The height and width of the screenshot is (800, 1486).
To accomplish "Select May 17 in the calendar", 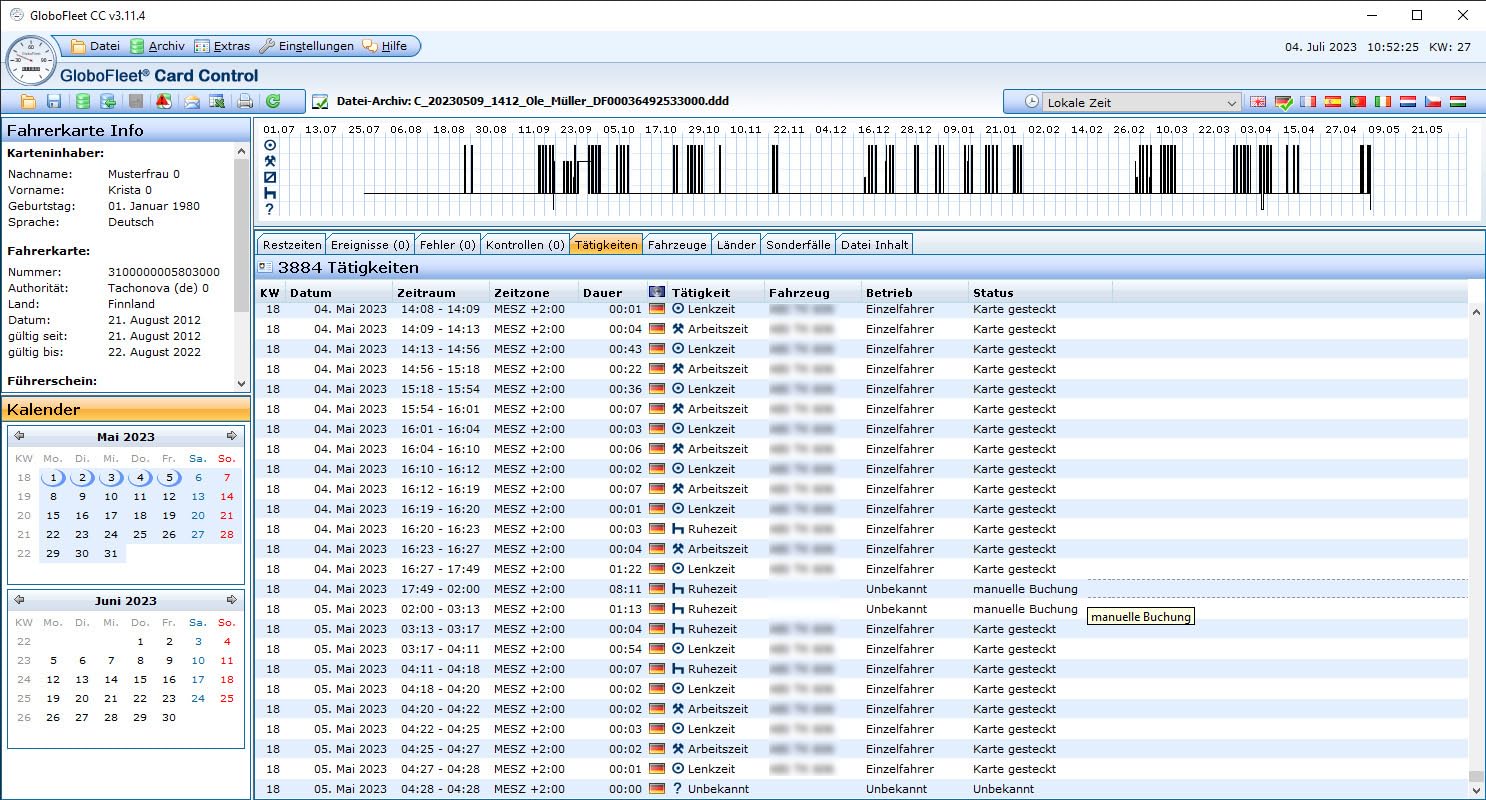I will coord(111,516).
